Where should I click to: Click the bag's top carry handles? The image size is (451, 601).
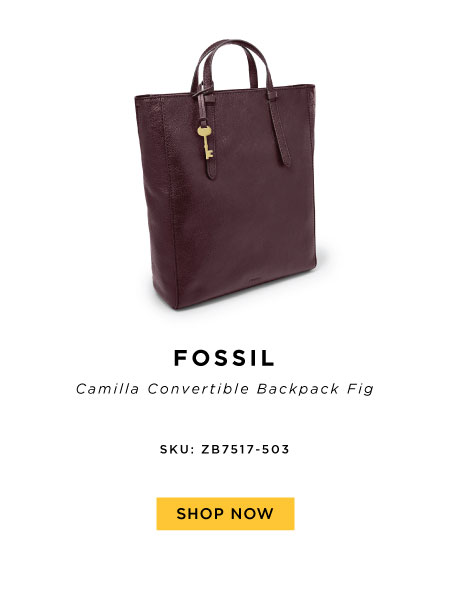pyautogui.click(x=231, y=64)
